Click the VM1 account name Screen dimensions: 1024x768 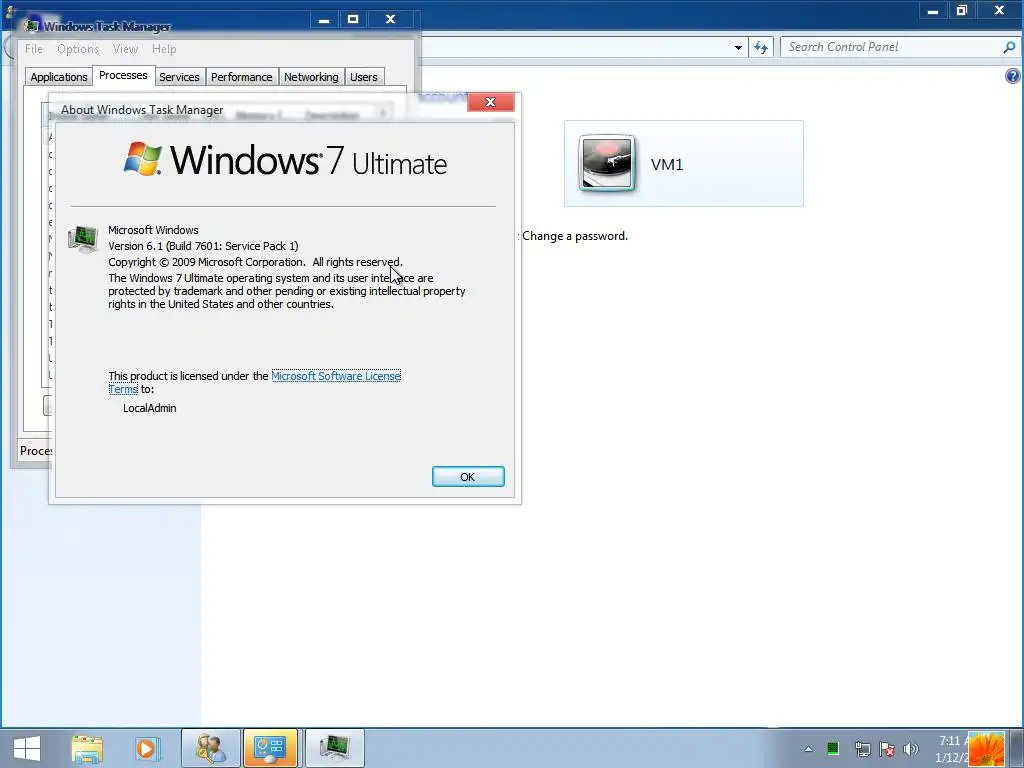pyautogui.click(x=667, y=165)
